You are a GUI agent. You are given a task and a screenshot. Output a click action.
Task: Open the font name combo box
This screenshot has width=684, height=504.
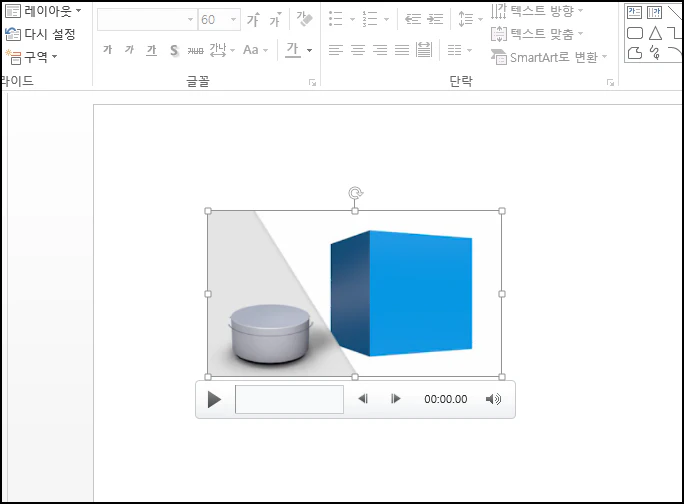click(x=147, y=20)
